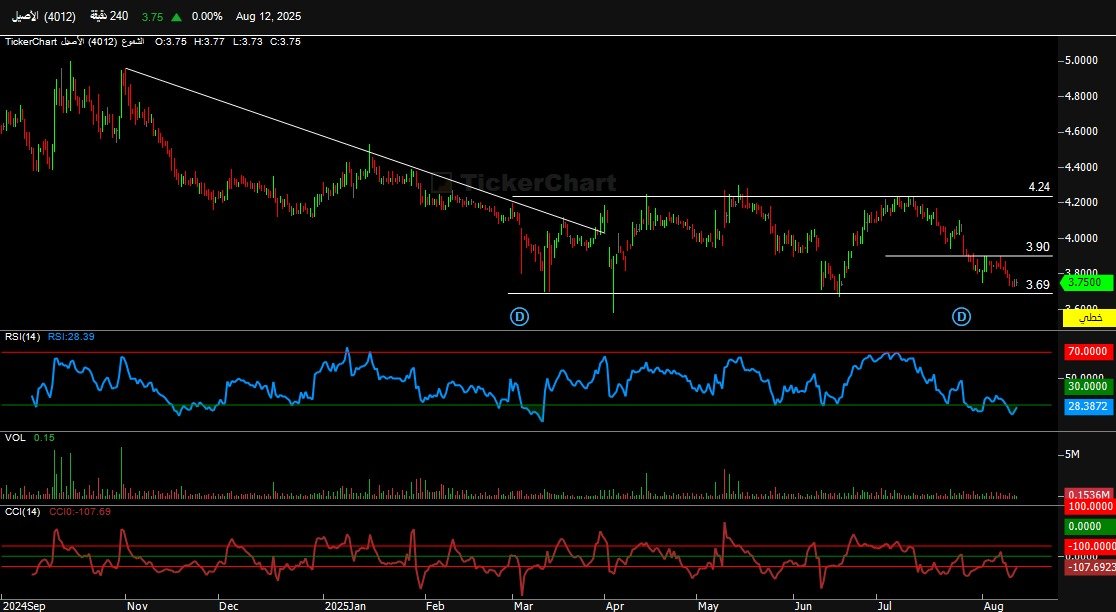Click the H:3.77 high value

point(209,42)
